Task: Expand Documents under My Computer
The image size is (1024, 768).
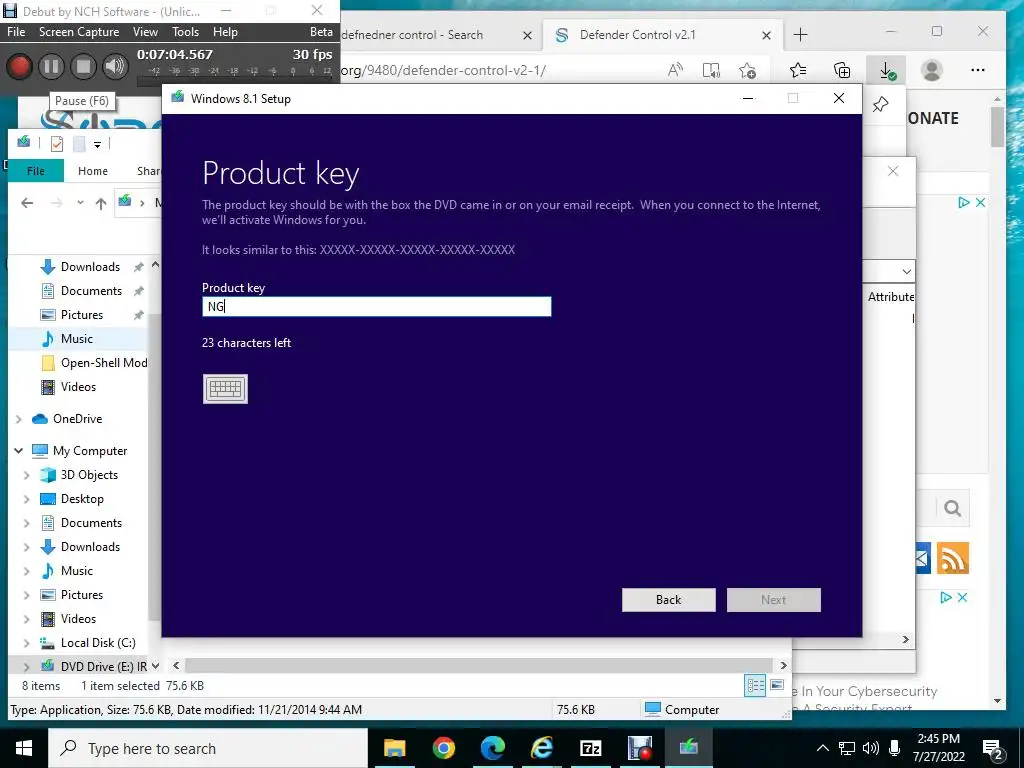Action: (x=27, y=523)
